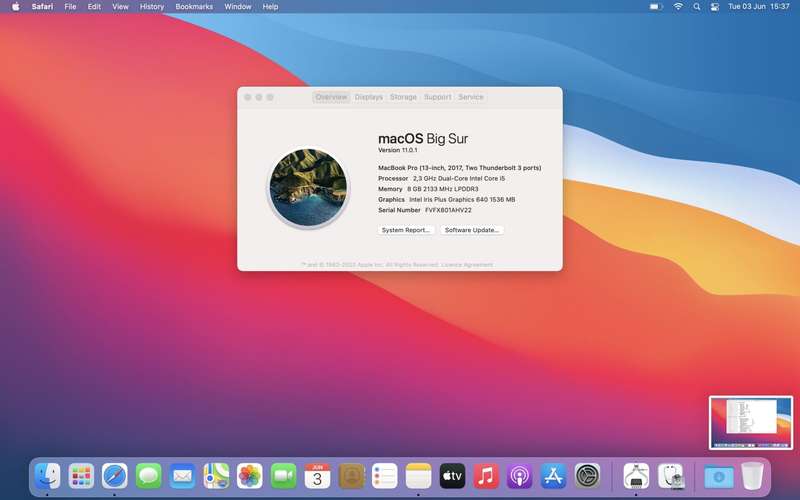This screenshot has width=800, height=500.
Task: Select the Overview tab
Action: click(x=331, y=97)
